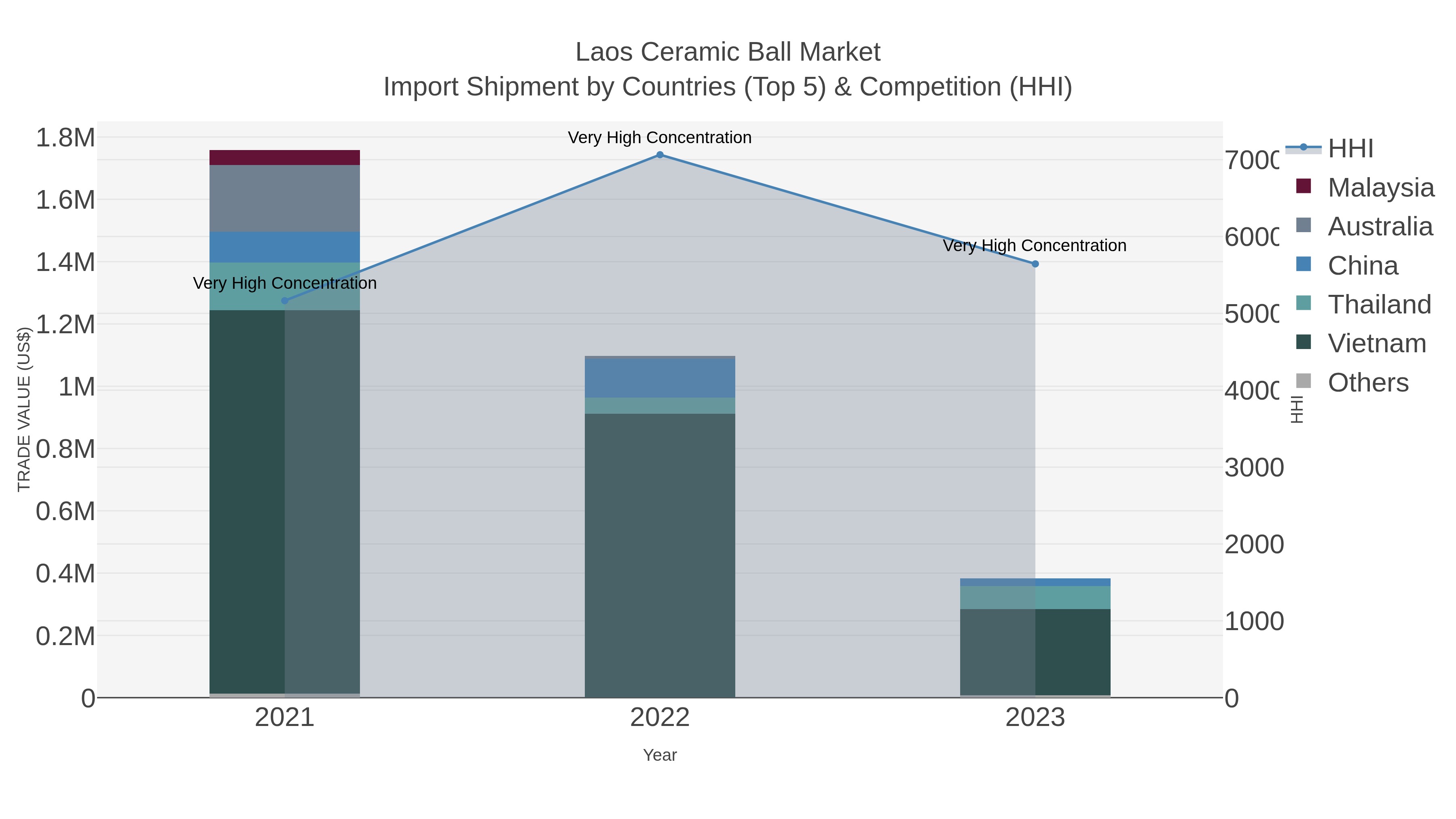
Task: Click the 'Year' axis title
Action: 660,755
